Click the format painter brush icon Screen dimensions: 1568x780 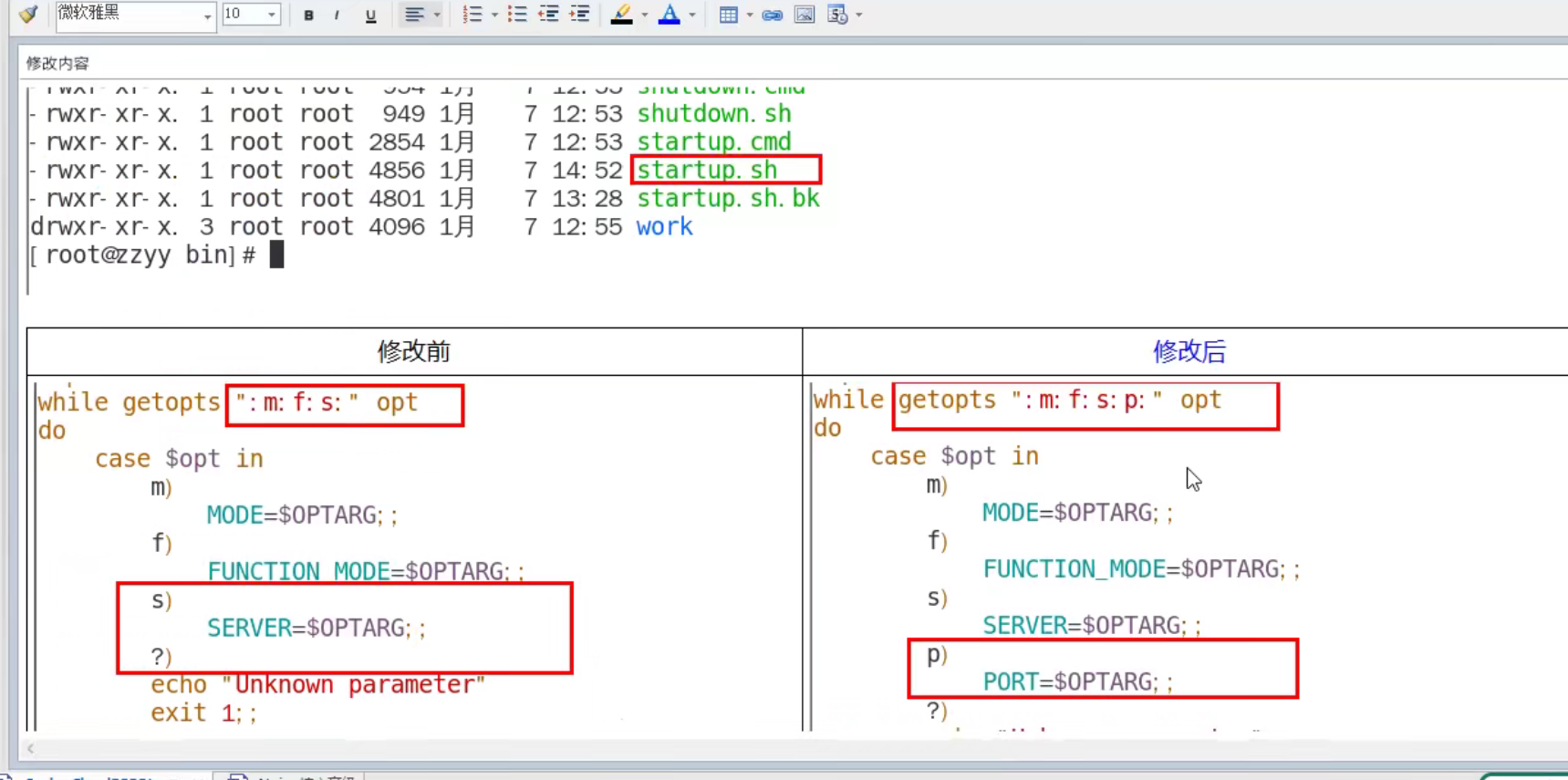click(x=28, y=14)
